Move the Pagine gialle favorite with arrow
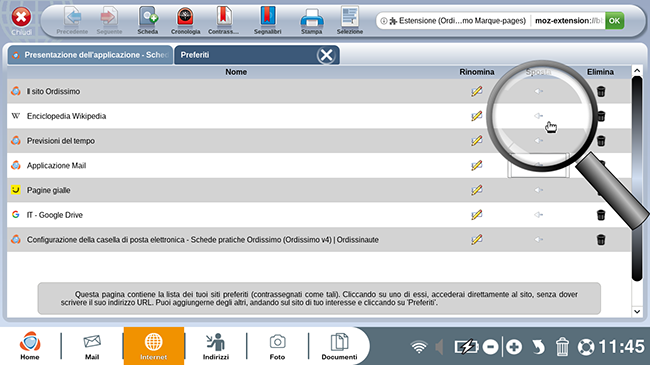Image resolution: width=650 pixels, height=365 pixels. [x=538, y=190]
